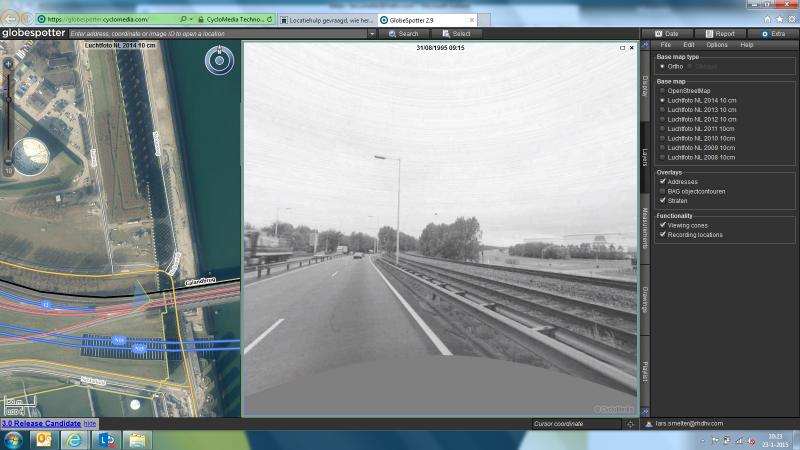The image size is (800, 450).
Task: Toggle the Straten overlay checkbox
Action: pyautogui.click(x=662, y=201)
